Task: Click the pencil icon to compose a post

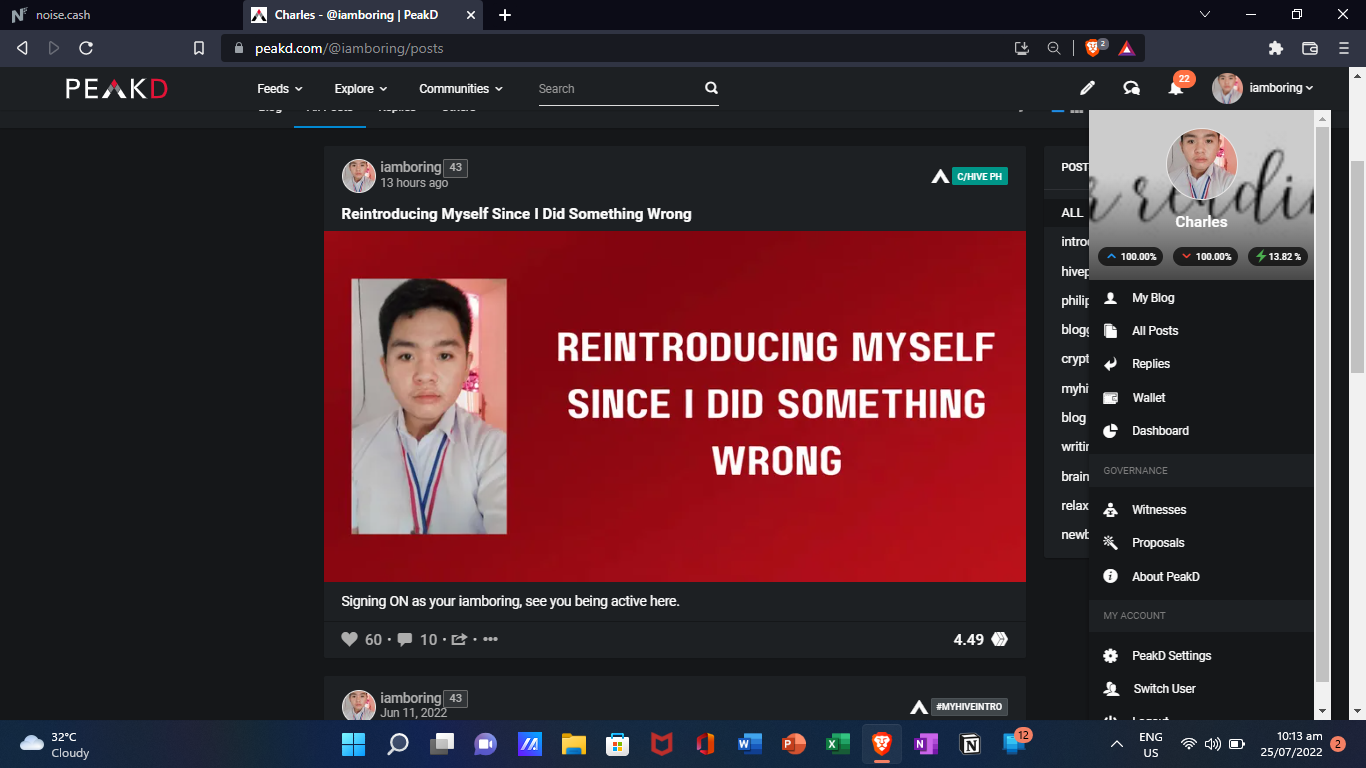Action: [x=1087, y=88]
